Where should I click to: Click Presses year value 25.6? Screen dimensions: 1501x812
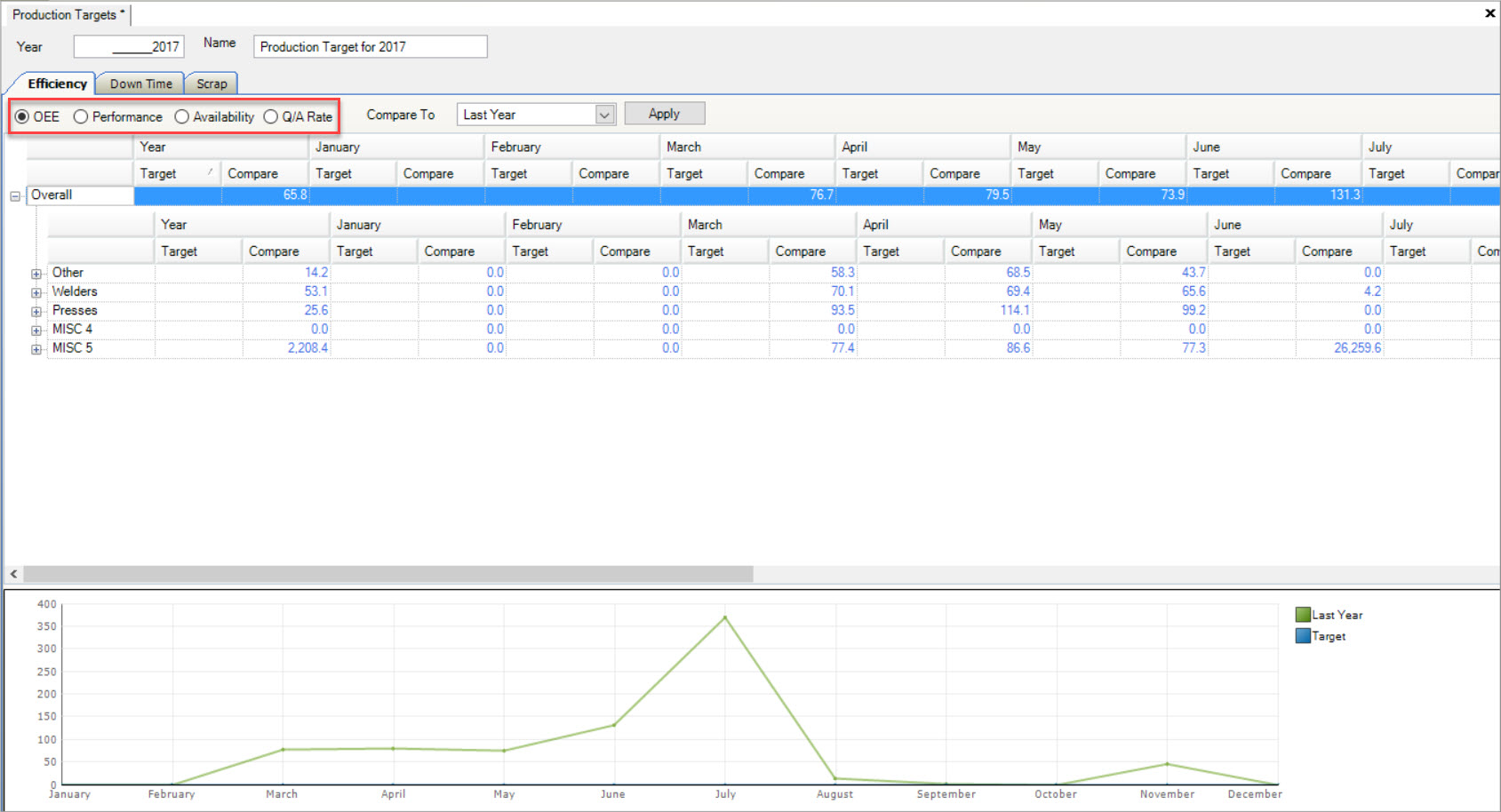click(315, 310)
